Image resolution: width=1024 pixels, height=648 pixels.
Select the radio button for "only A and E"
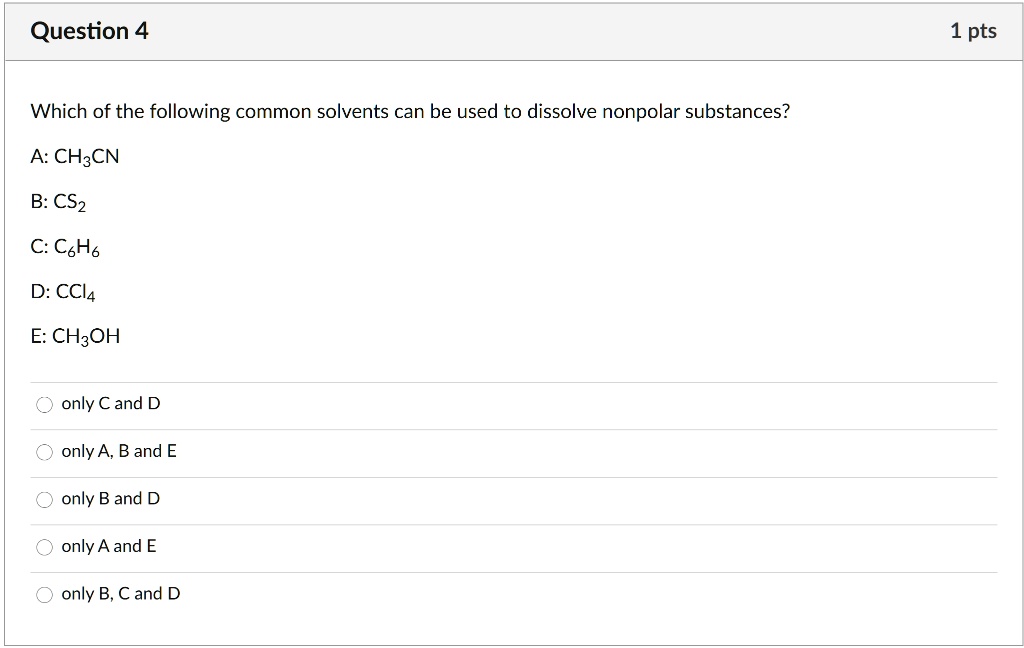pyautogui.click(x=44, y=547)
